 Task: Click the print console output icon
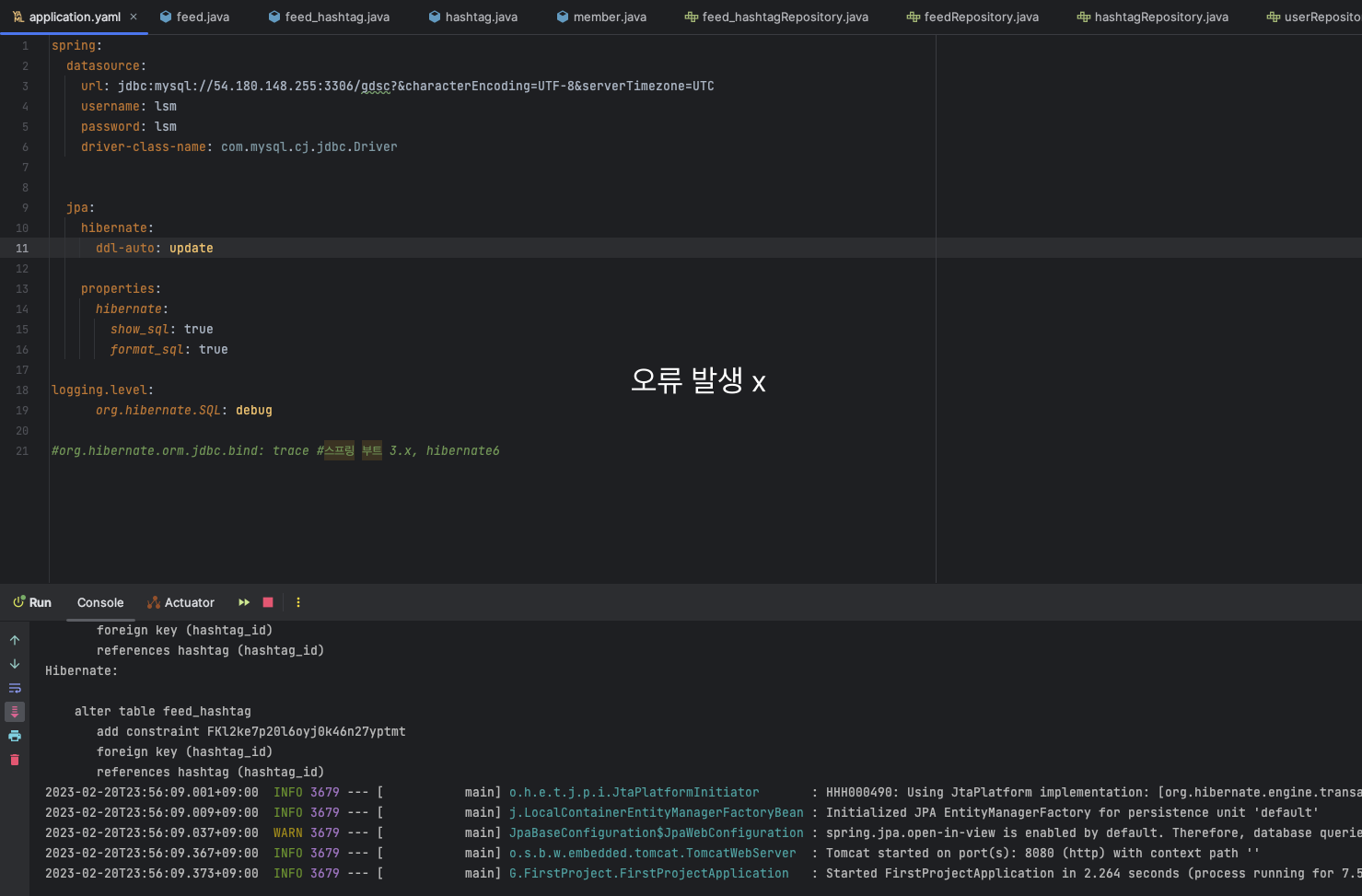(x=15, y=736)
